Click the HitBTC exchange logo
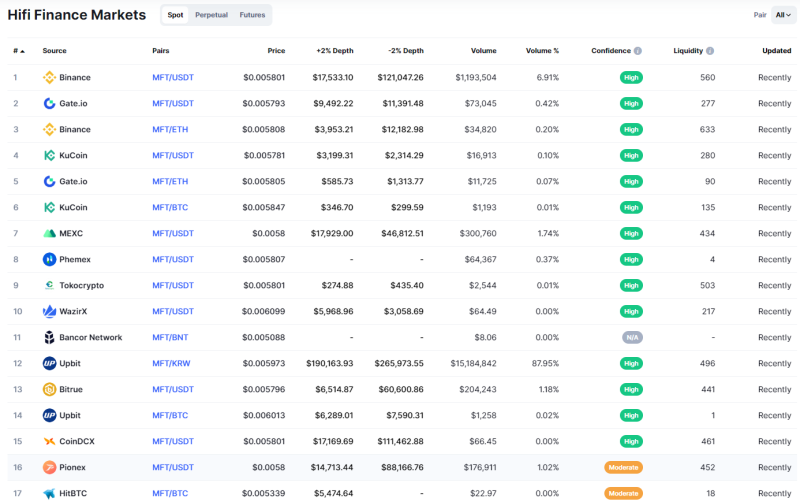This screenshot has height=502, width=800. (x=49, y=493)
